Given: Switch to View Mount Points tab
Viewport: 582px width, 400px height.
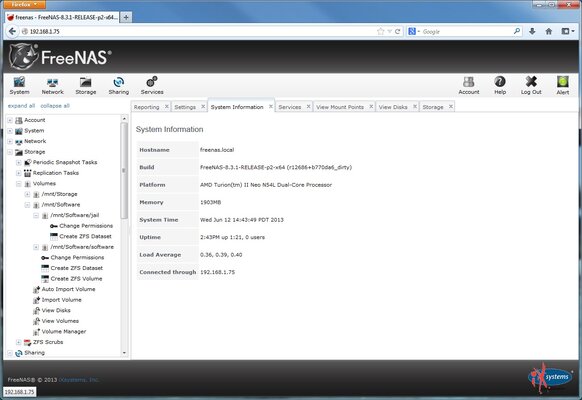Looking at the screenshot, I should coord(340,107).
